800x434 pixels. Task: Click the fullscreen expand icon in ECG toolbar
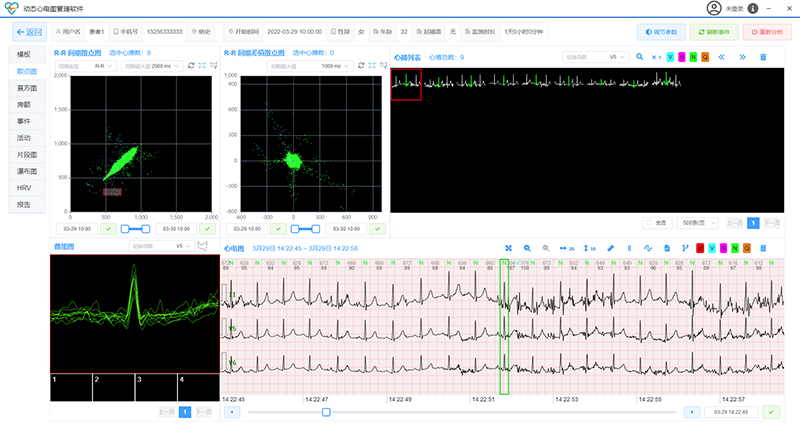pyautogui.click(x=508, y=248)
